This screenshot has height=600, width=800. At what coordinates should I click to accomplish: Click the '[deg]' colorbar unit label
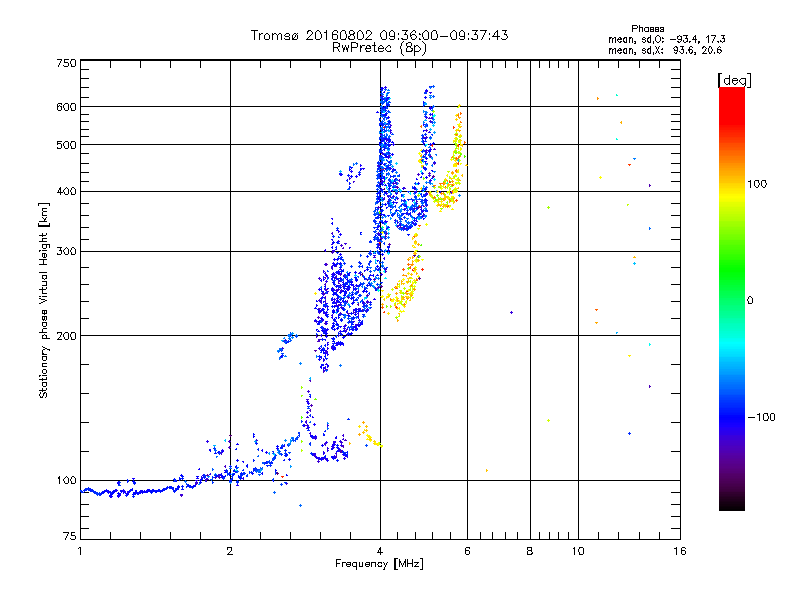[x=734, y=81]
